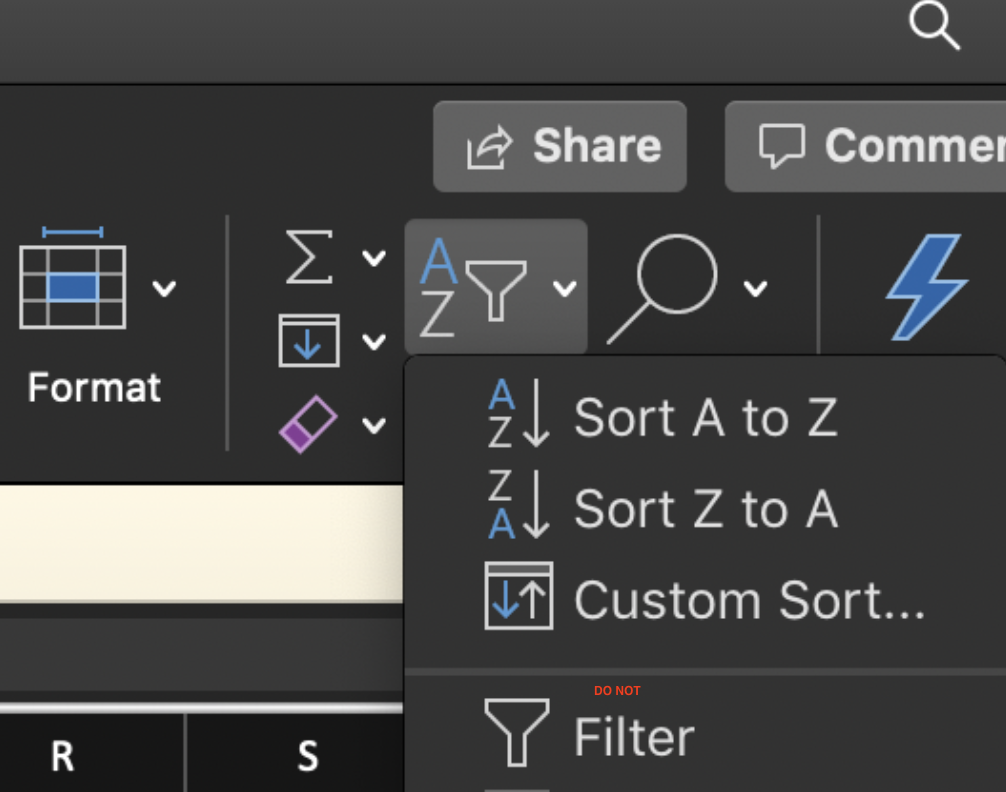
Task: Choose Sort Z to A
Action: [x=704, y=509]
